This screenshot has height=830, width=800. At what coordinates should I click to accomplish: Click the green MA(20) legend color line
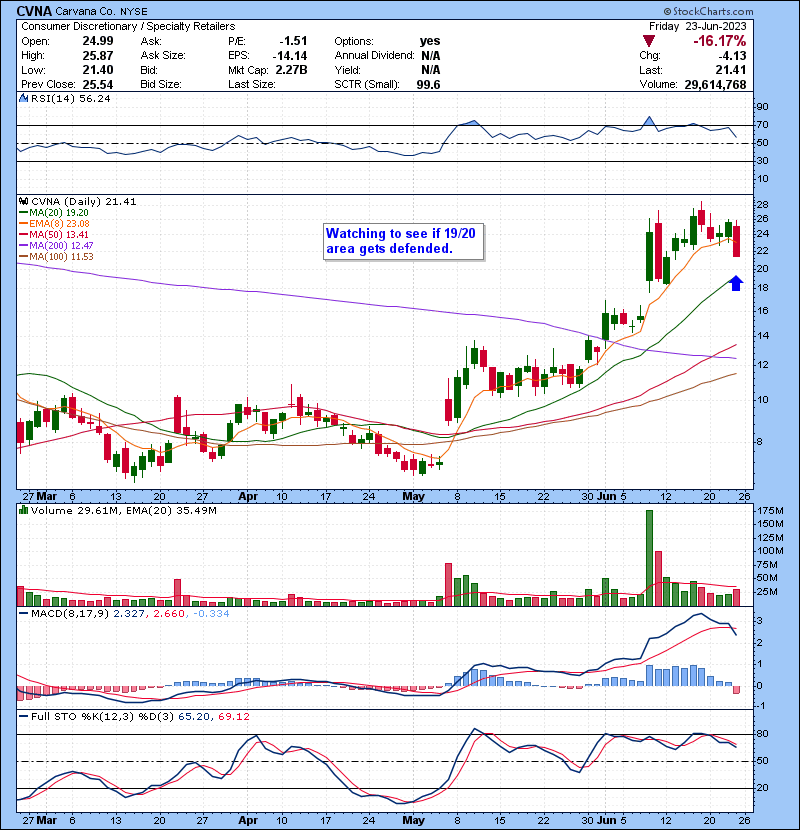click(23, 213)
